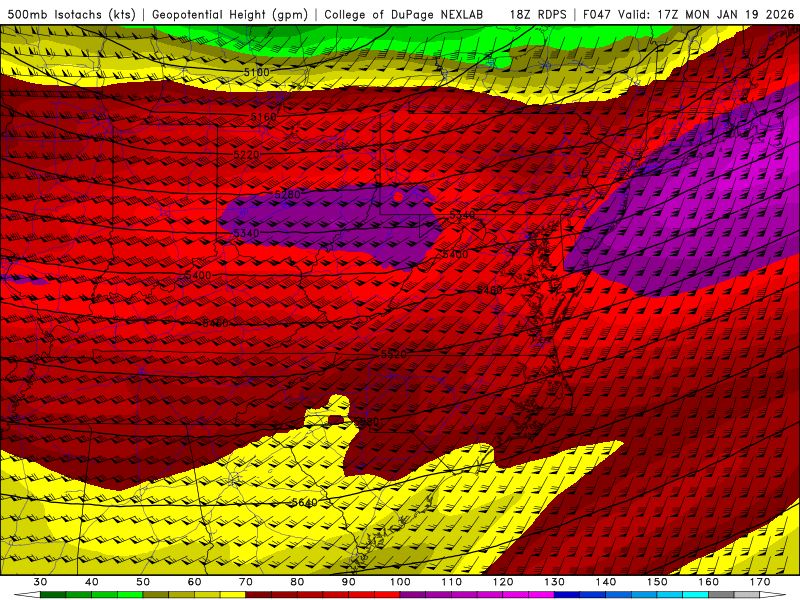The image size is (800, 600).
Task: Select the dark purple 100-105 kt swatch
Action: coord(413,595)
